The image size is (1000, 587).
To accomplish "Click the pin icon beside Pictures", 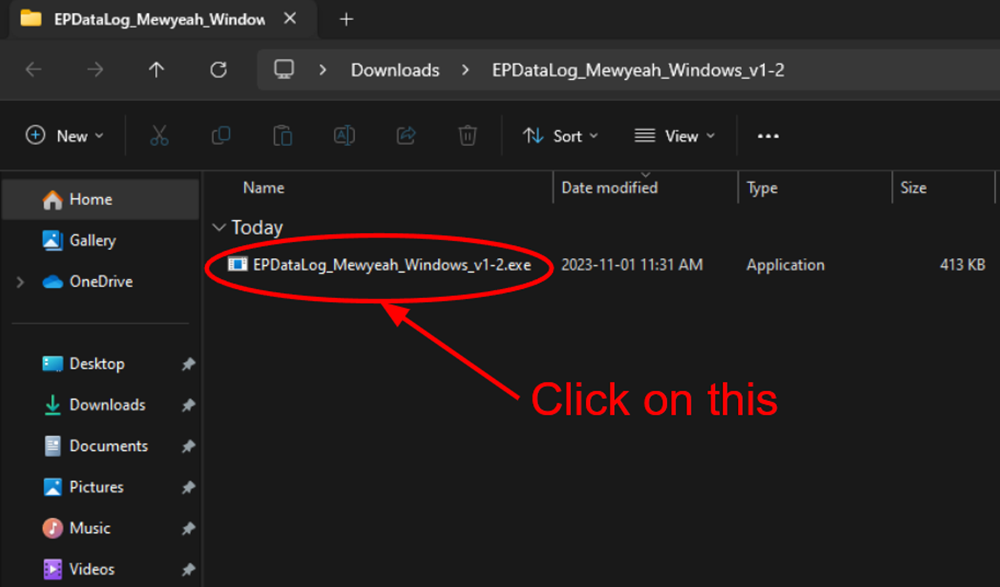I will click(x=188, y=487).
